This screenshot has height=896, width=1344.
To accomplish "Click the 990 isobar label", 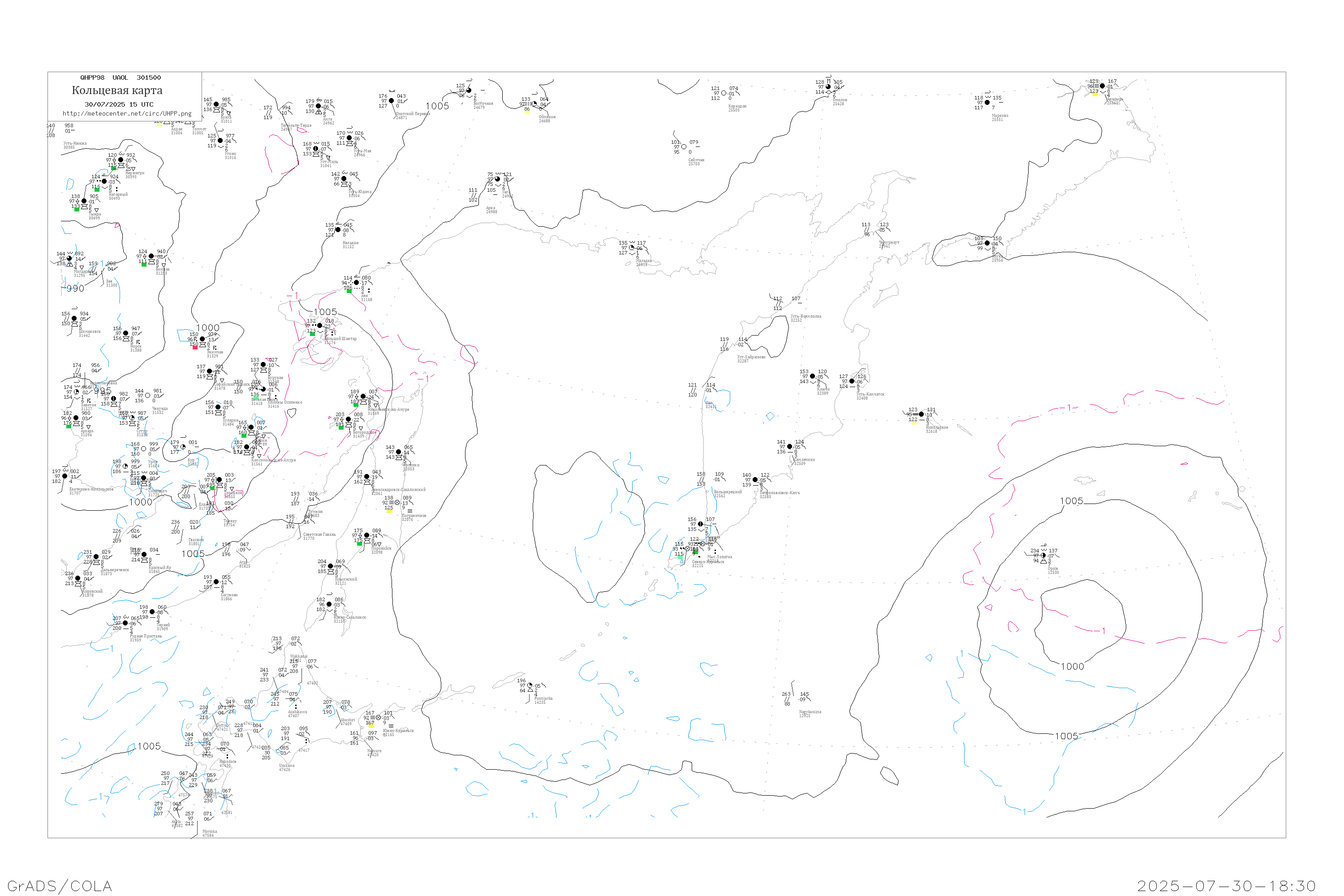I will point(75,289).
